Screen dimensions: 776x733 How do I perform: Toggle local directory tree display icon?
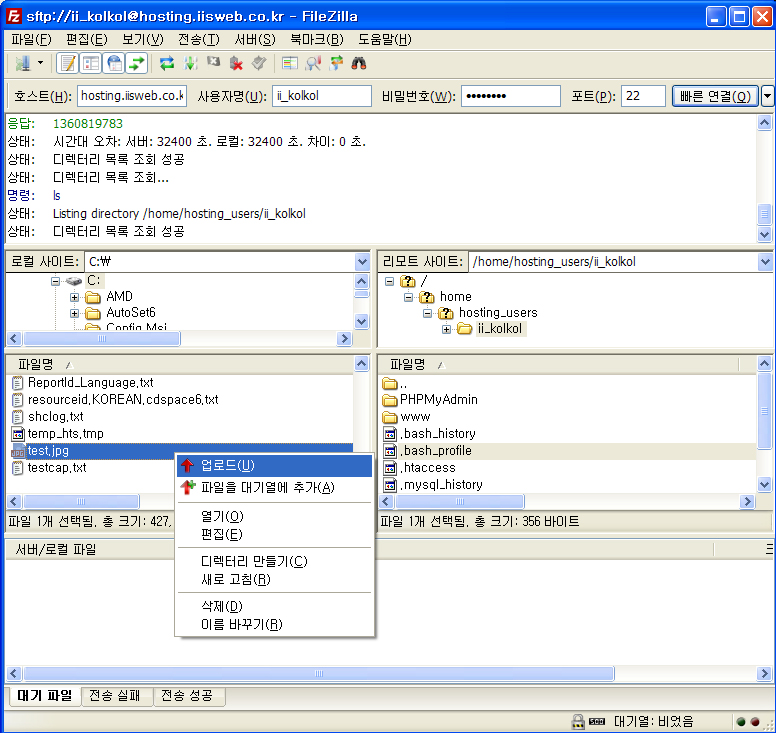pos(91,64)
